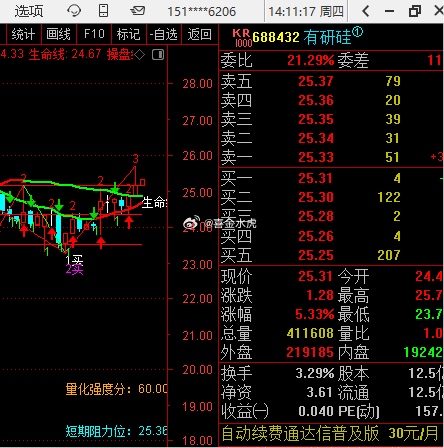This screenshot has width=444, height=448.
Task: Select 卖五 price 25.37
Action: click(x=316, y=81)
